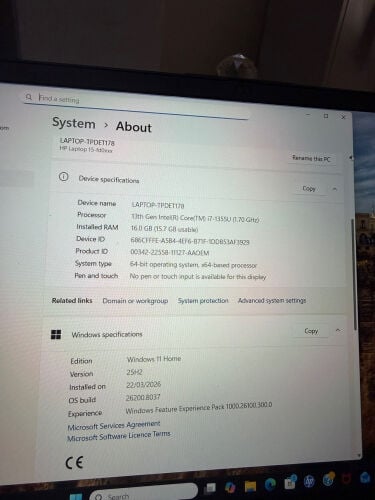Go back to System in the breadcrumb

pos(74,123)
